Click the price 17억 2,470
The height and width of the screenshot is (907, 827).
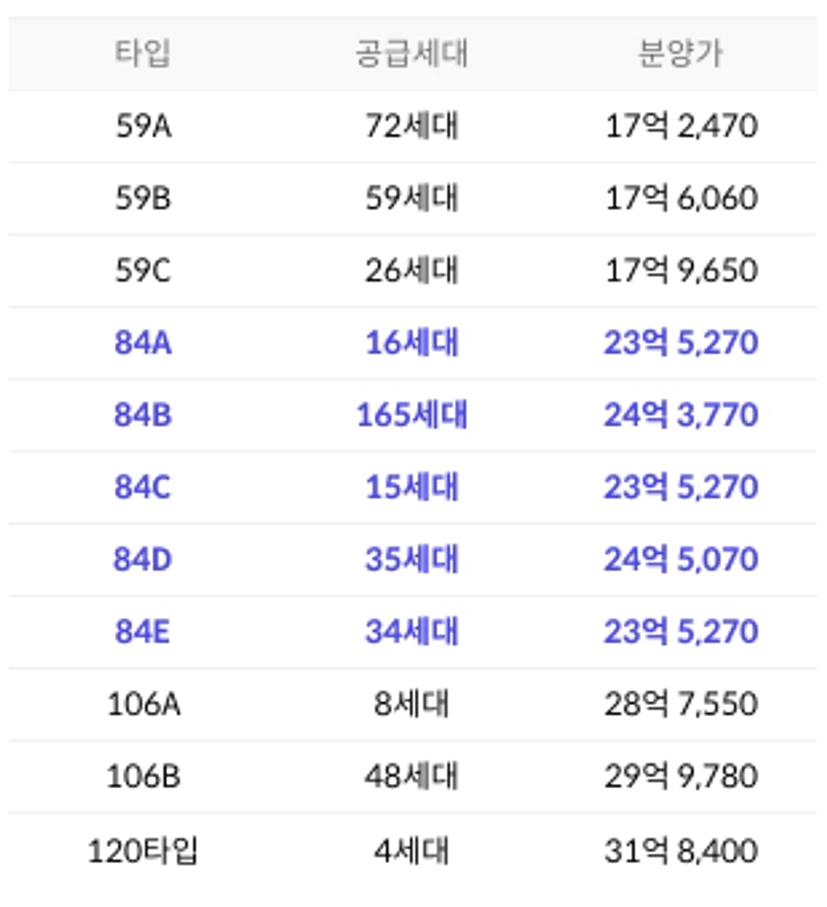pyautogui.click(x=681, y=126)
